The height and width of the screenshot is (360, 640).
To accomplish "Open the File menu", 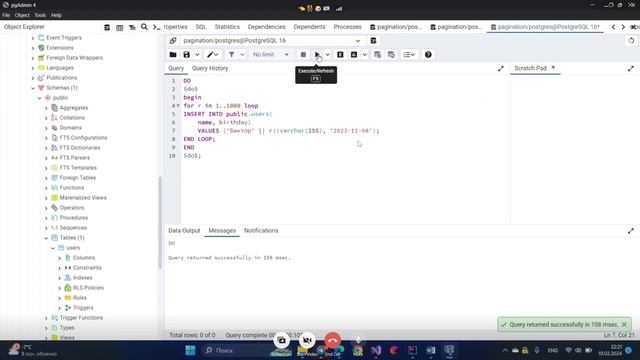I will tap(6, 15).
